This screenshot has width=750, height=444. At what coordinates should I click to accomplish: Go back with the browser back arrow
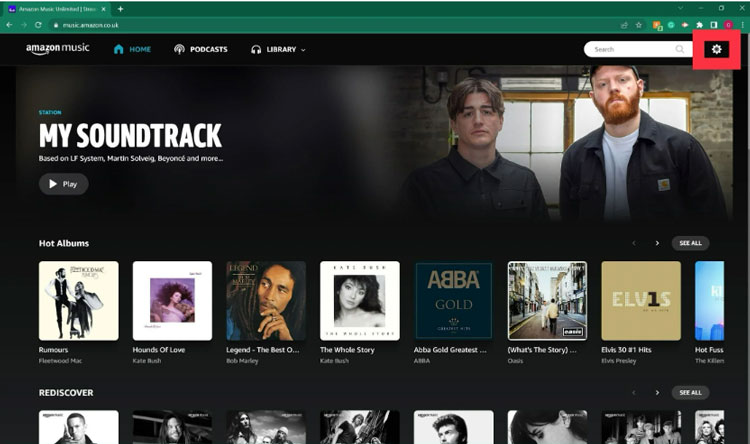(9, 25)
